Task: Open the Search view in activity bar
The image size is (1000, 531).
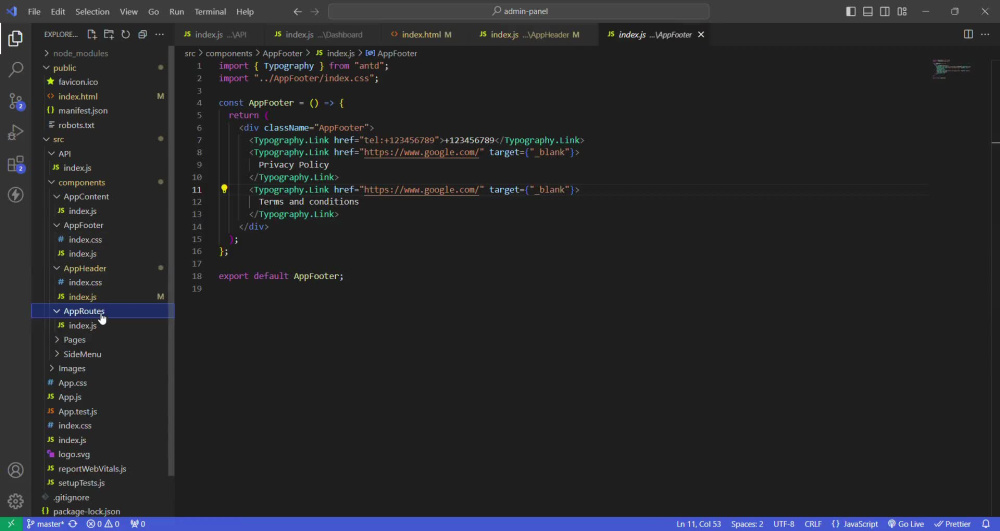Action: 16,70
